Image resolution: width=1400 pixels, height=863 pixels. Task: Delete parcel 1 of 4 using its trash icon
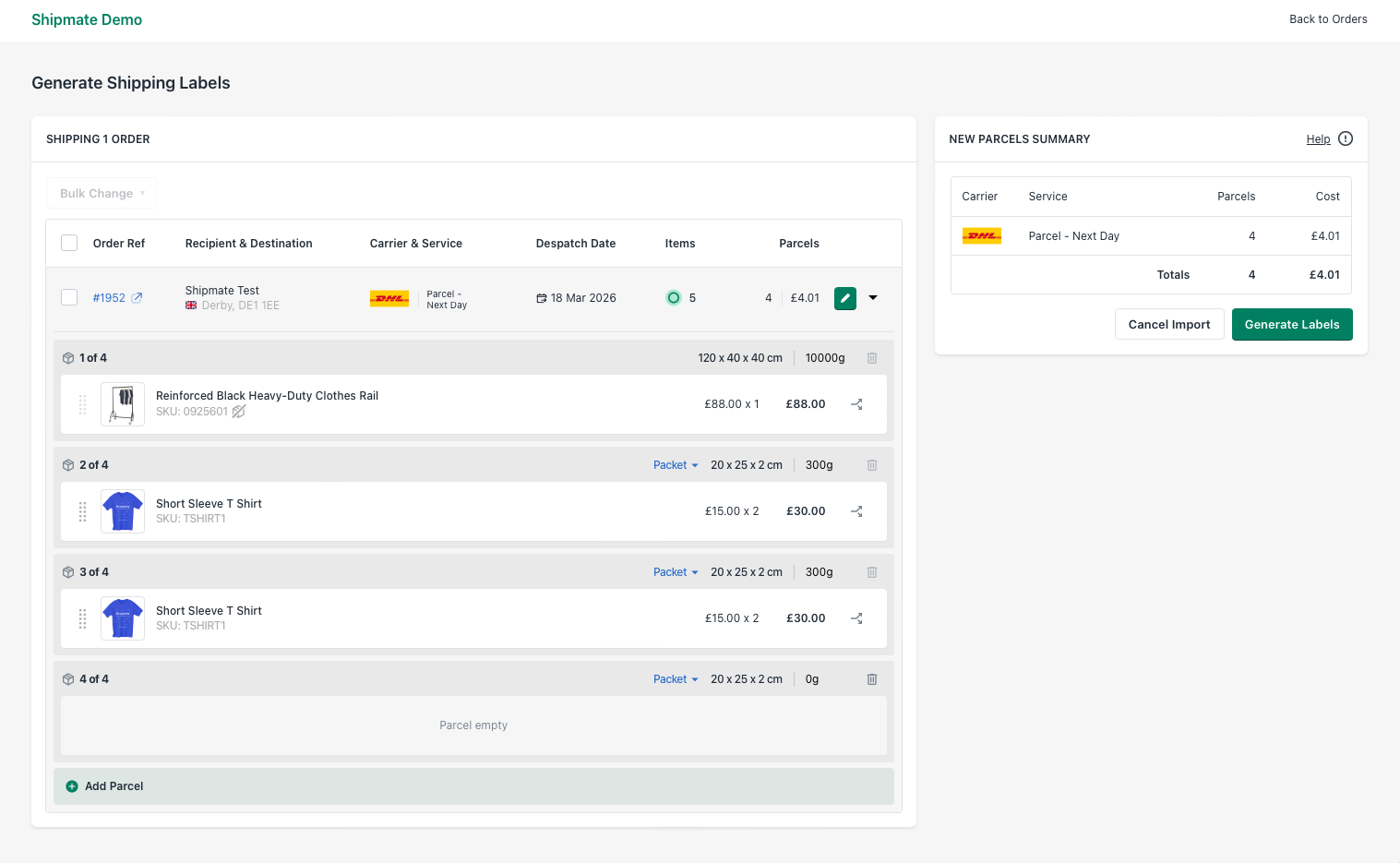(871, 357)
